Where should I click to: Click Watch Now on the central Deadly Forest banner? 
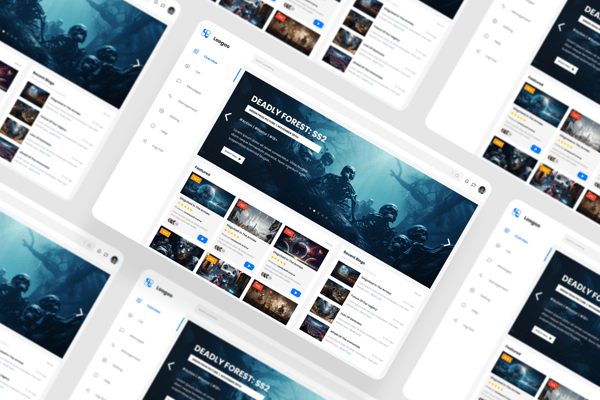pos(233,155)
